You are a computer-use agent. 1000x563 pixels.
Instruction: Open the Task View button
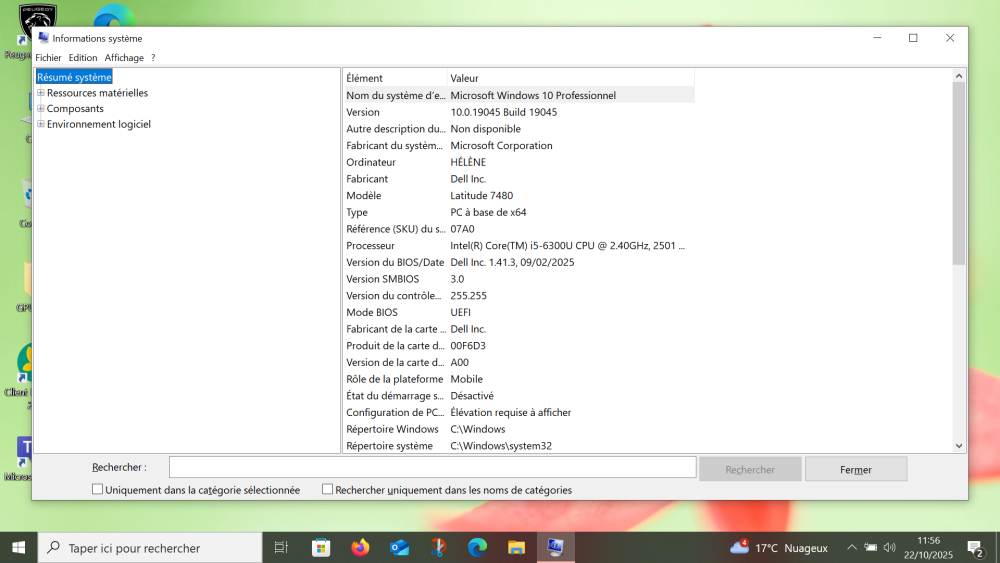[281, 547]
